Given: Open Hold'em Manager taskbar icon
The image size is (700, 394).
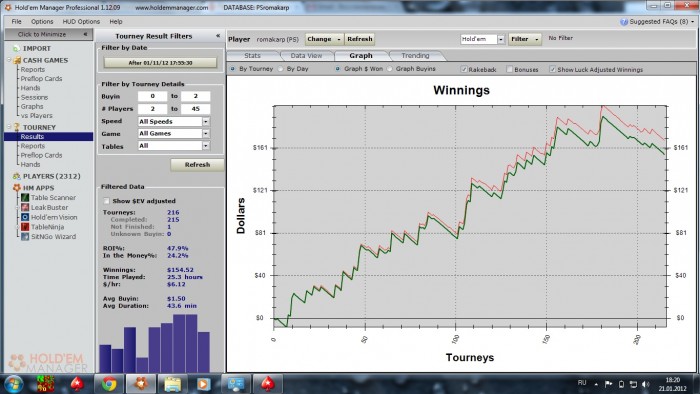Looking at the screenshot, I should [141, 384].
